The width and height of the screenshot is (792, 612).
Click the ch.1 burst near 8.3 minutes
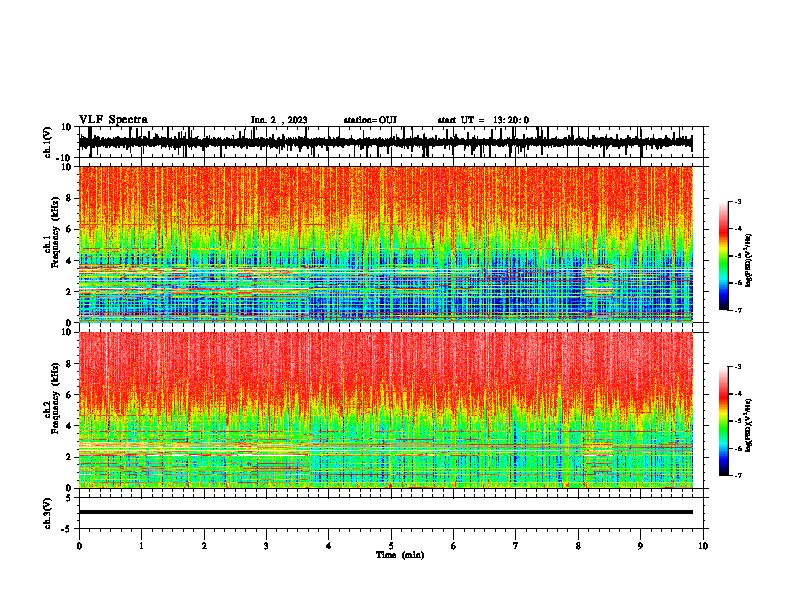click(x=598, y=280)
